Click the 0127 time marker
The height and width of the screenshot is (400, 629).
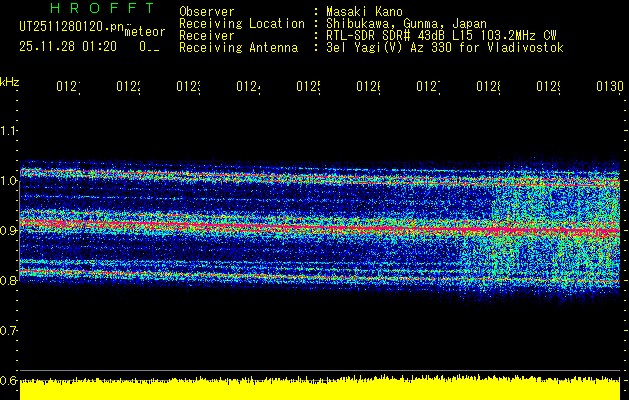[428, 86]
